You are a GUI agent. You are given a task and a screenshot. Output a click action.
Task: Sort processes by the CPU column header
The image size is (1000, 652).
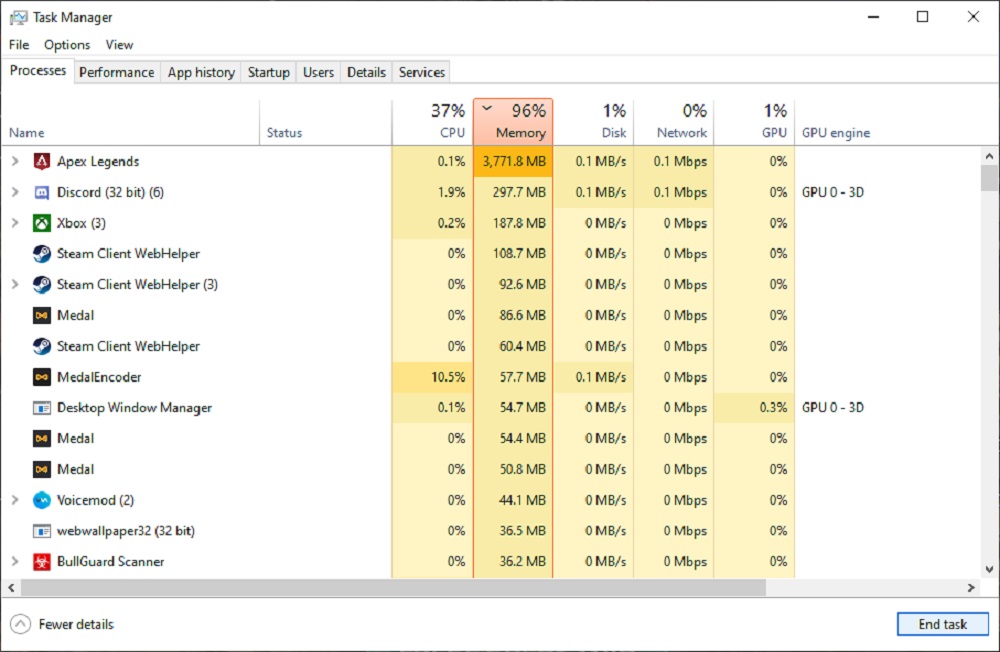pos(432,121)
